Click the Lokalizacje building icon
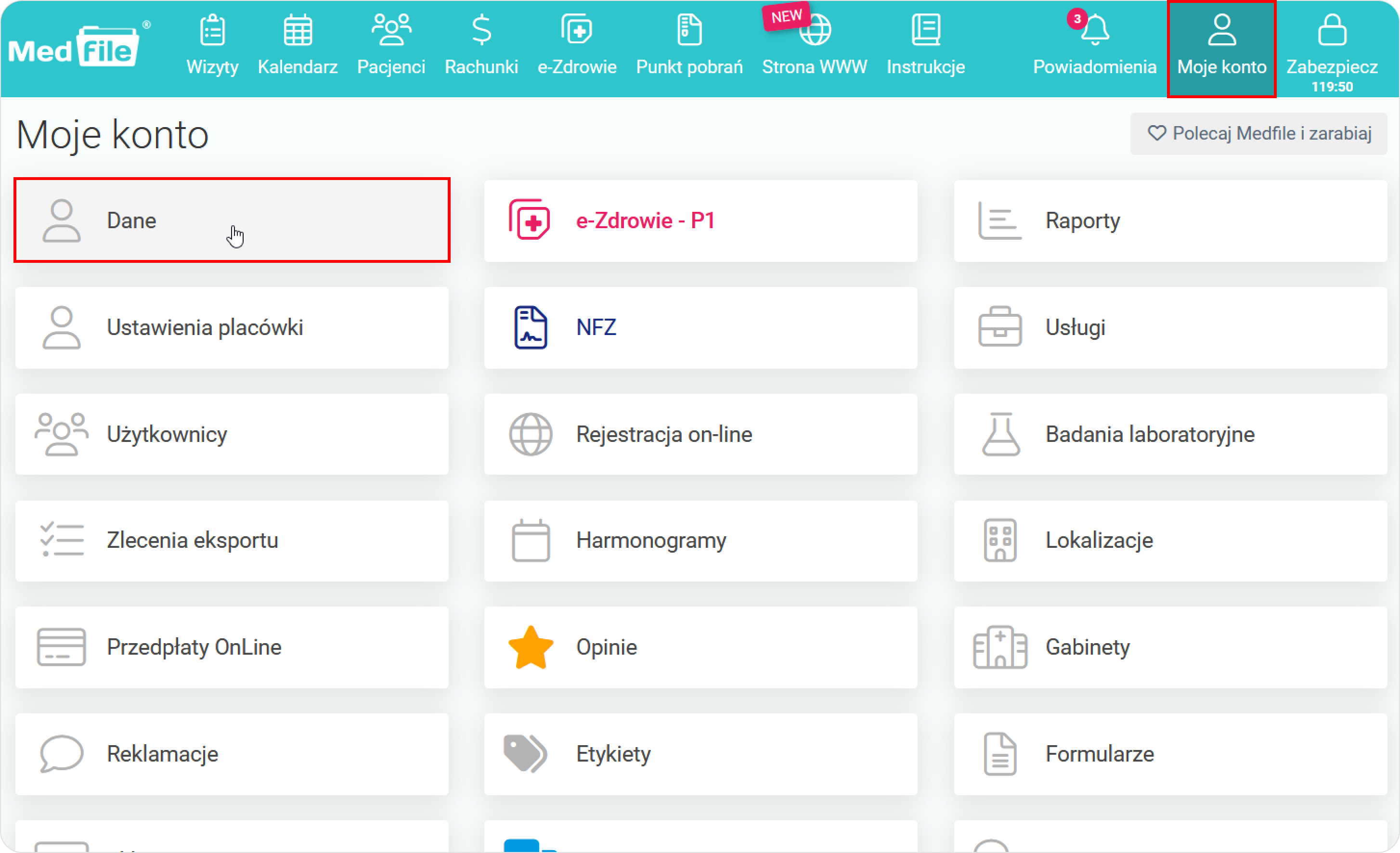 coord(1000,540)
